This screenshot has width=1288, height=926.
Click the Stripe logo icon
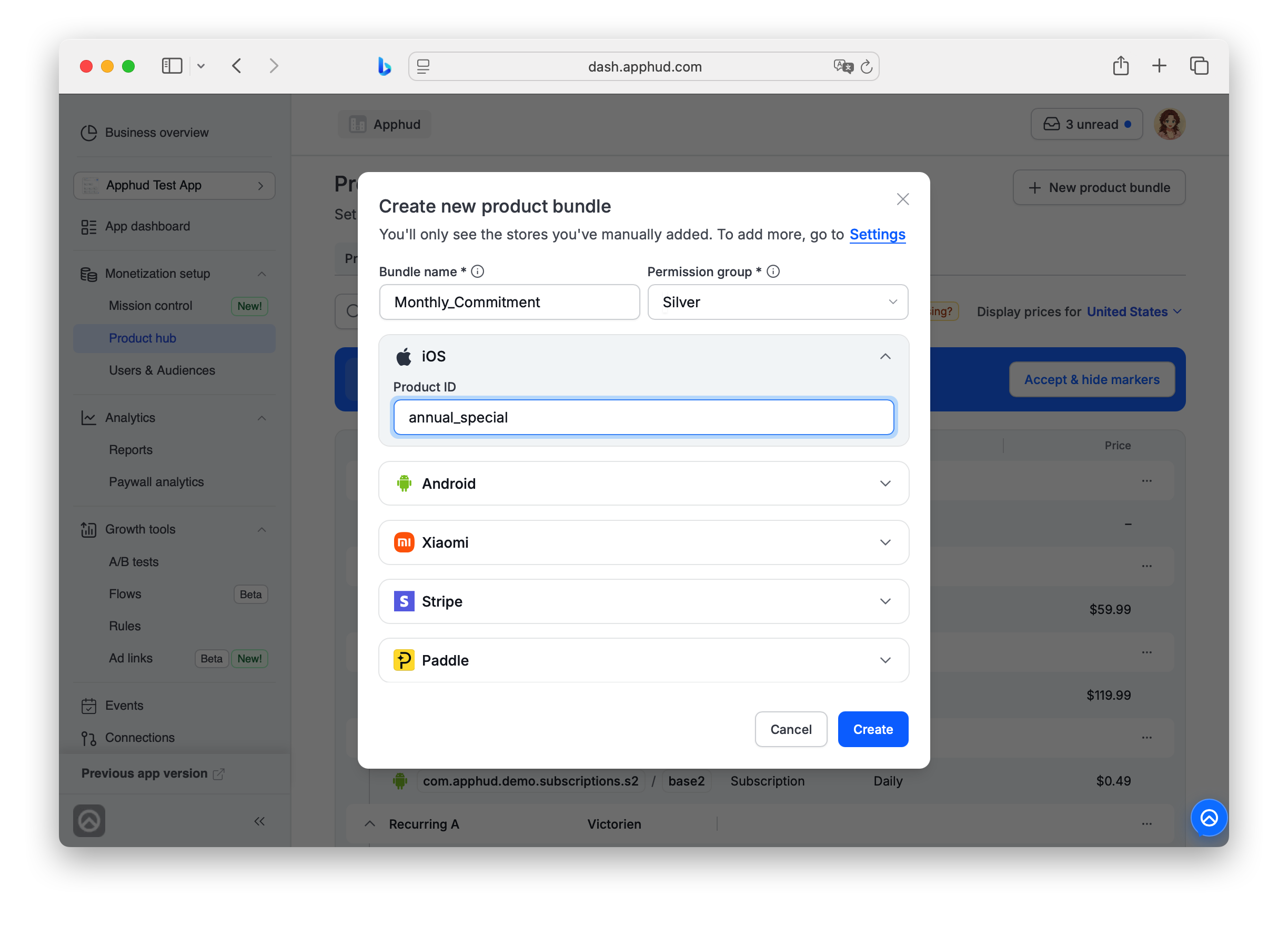[404, 601]
